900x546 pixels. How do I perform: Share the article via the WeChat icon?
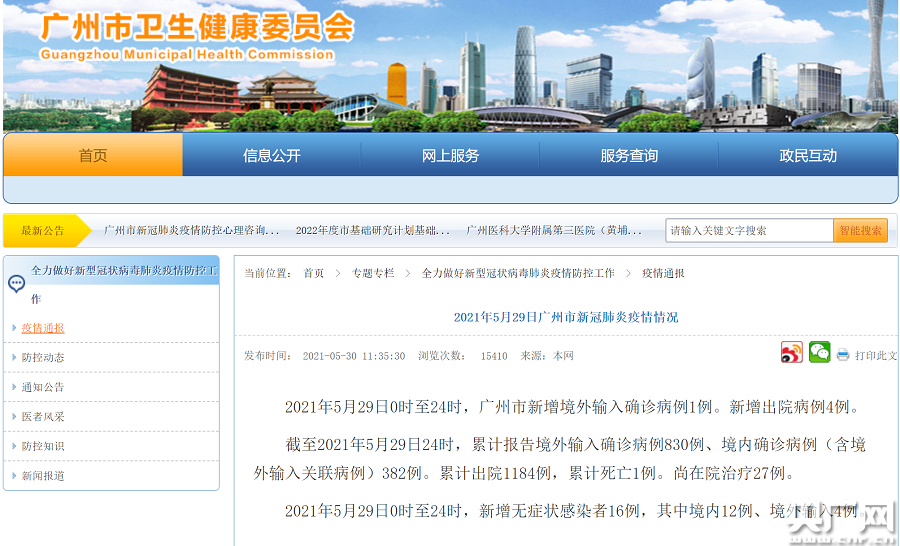819,353
